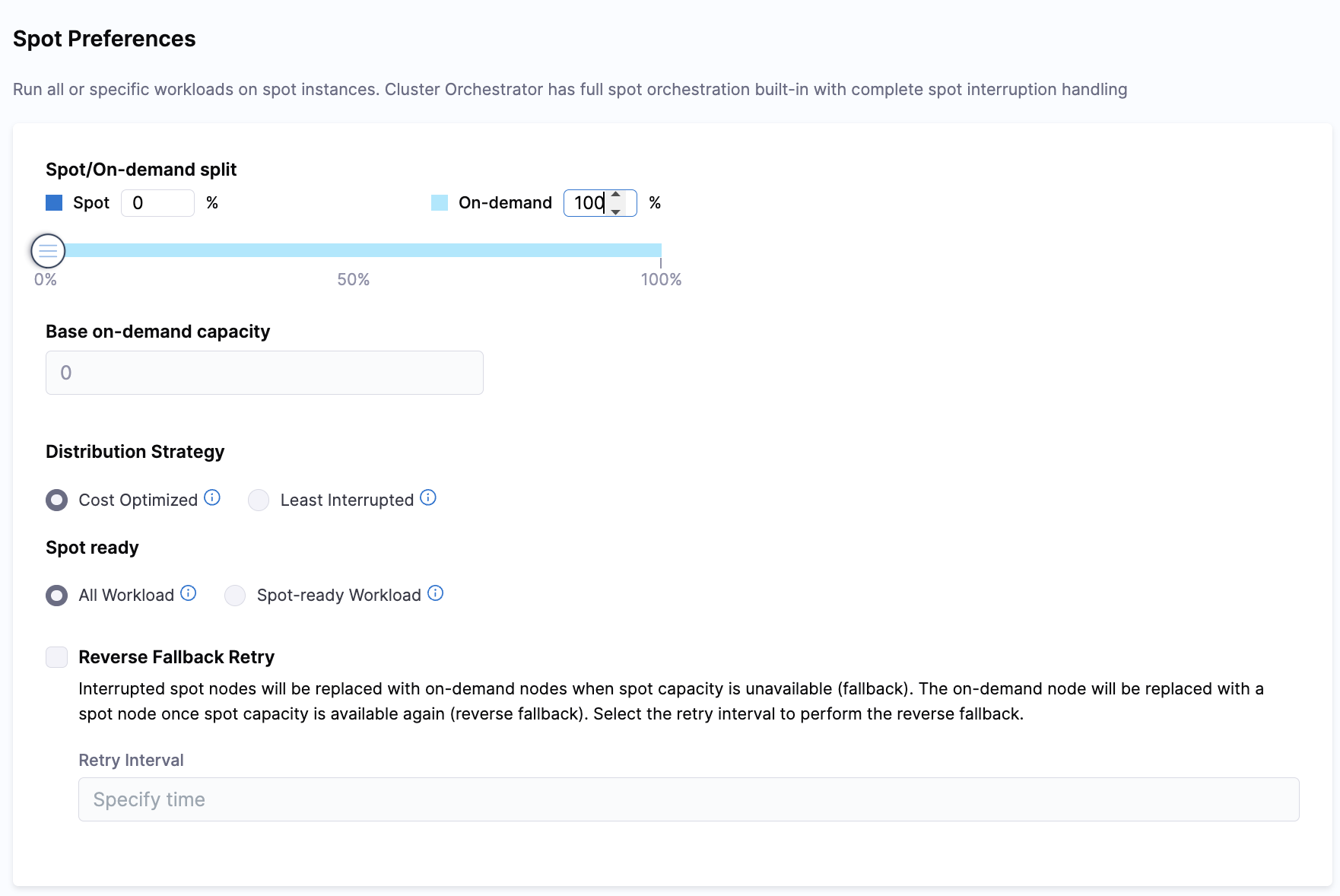Grab the Spot/On-demand split slider handle

pos(48,250)
